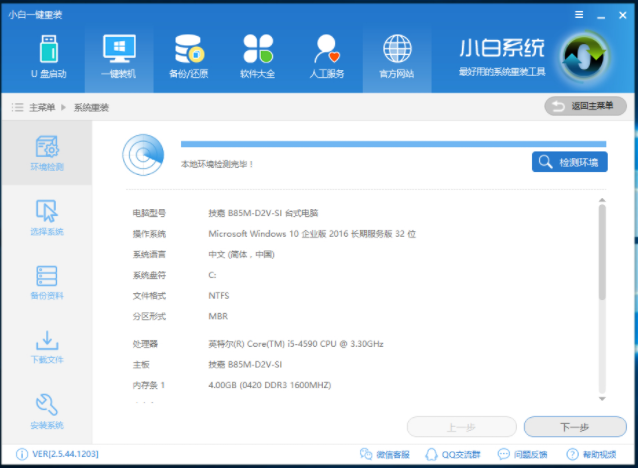Image resolution: width=642 pixels, height=468 pixels.
Task: Open 微信客服 link
Action: click(x=384, y=454)
